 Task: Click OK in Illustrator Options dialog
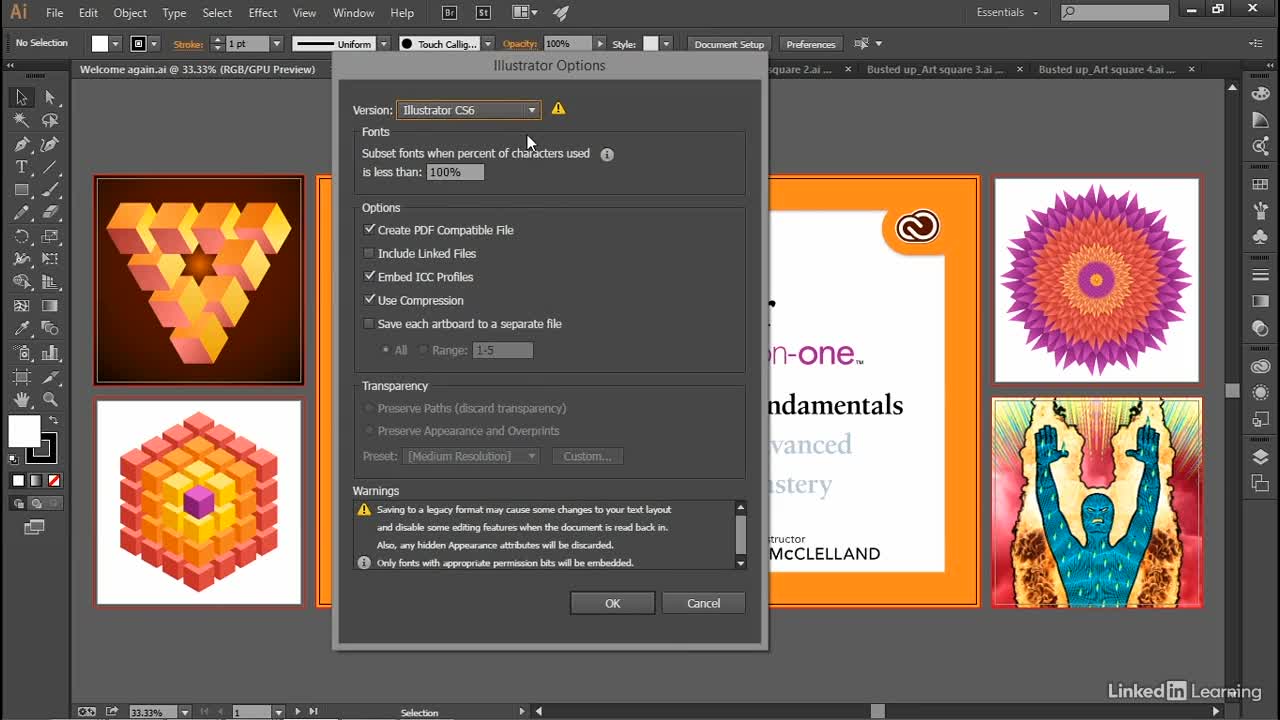click(x=613, y=603)
